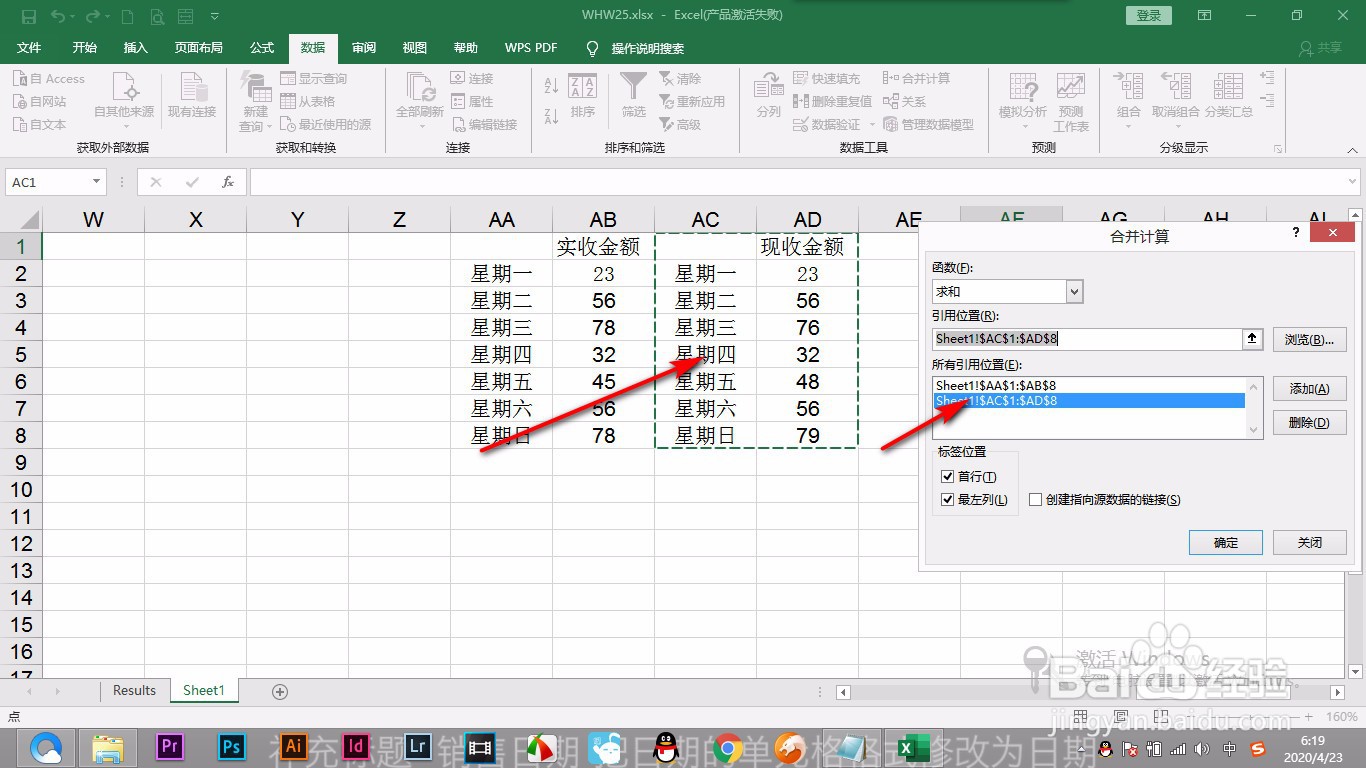The height and width of the screenshot is (768, 1366).
Task: Click the 关系 relationships icon
Action: tap(891, 101)
